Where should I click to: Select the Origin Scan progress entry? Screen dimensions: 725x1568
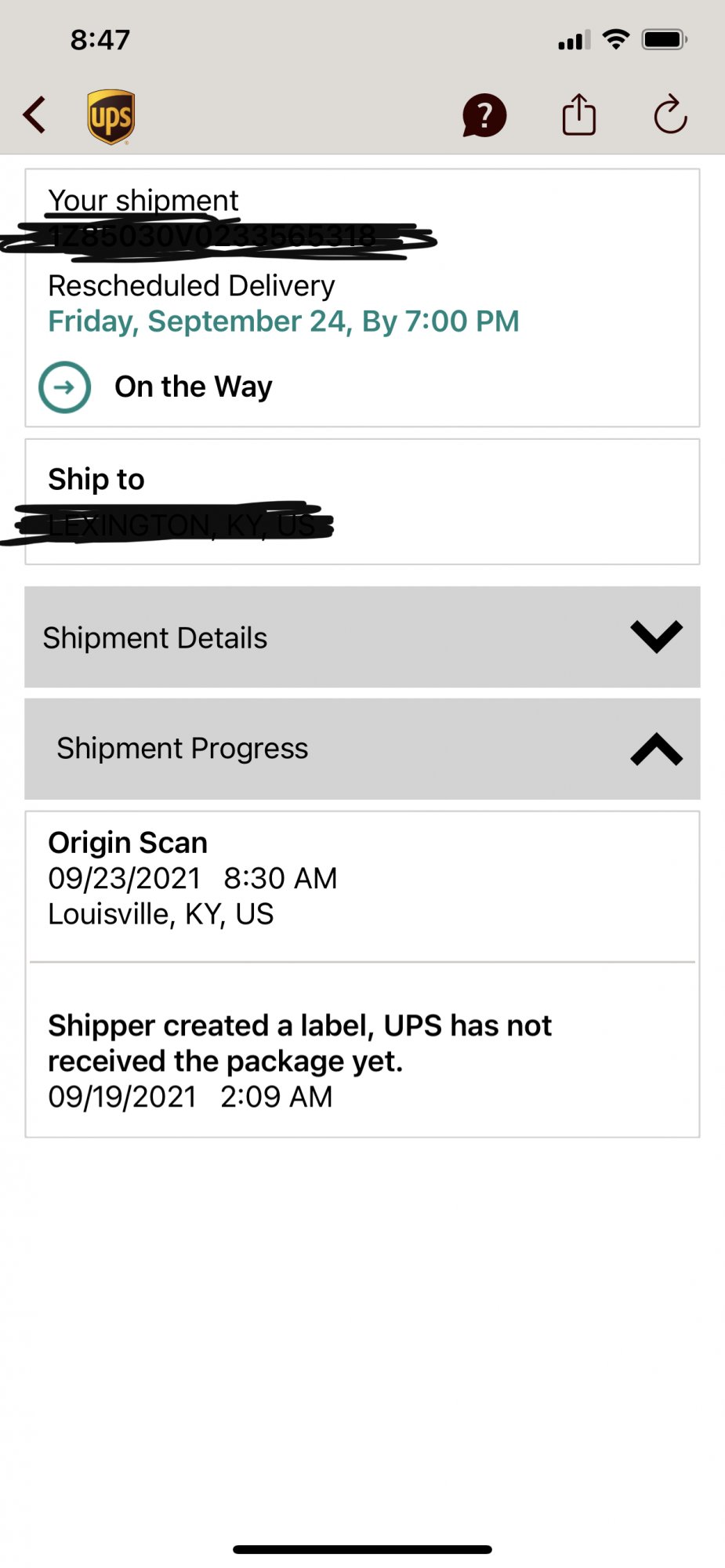(x=193, y=879)
